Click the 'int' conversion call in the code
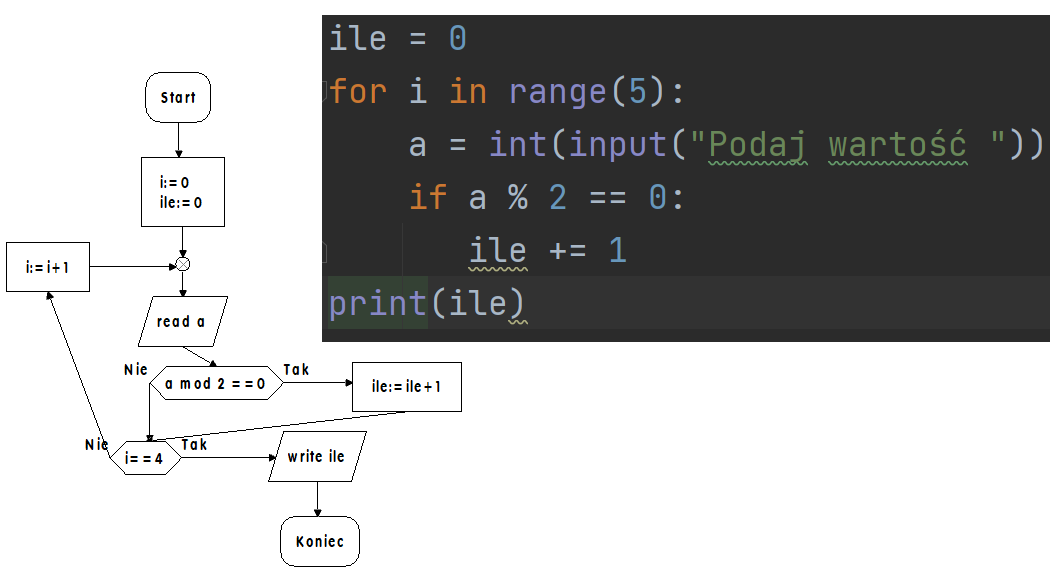1058x572 pixels. click(517, 145)
